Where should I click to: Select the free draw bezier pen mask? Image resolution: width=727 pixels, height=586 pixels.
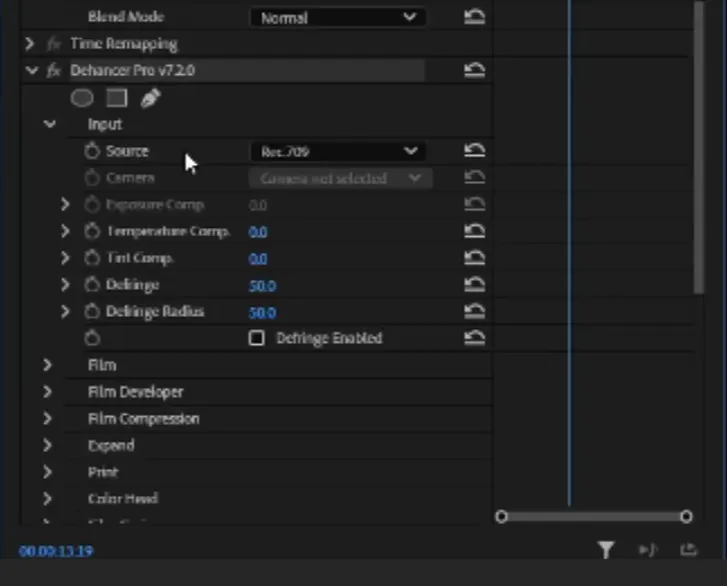150,98
